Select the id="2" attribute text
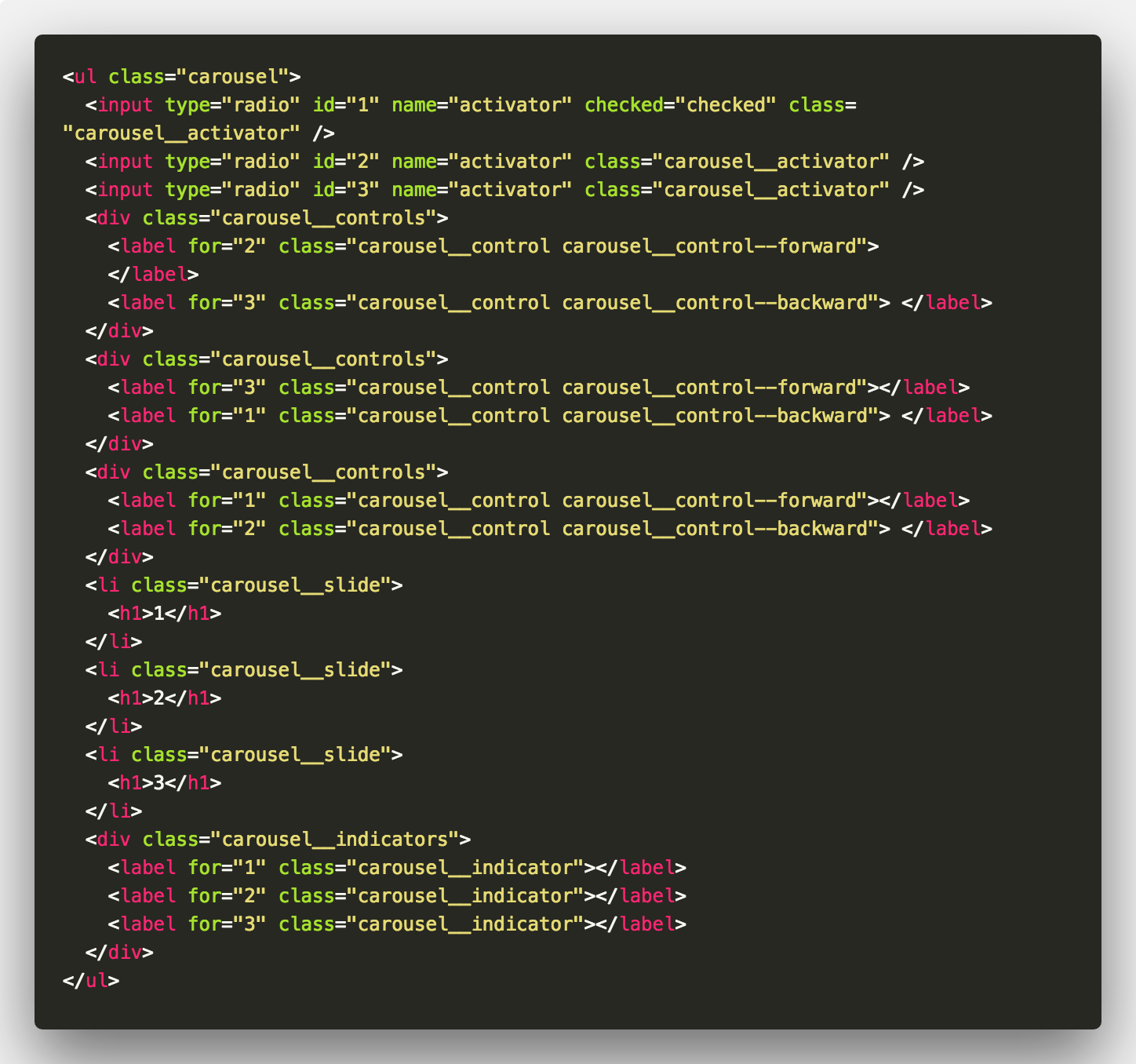 [x=346, y=162]
